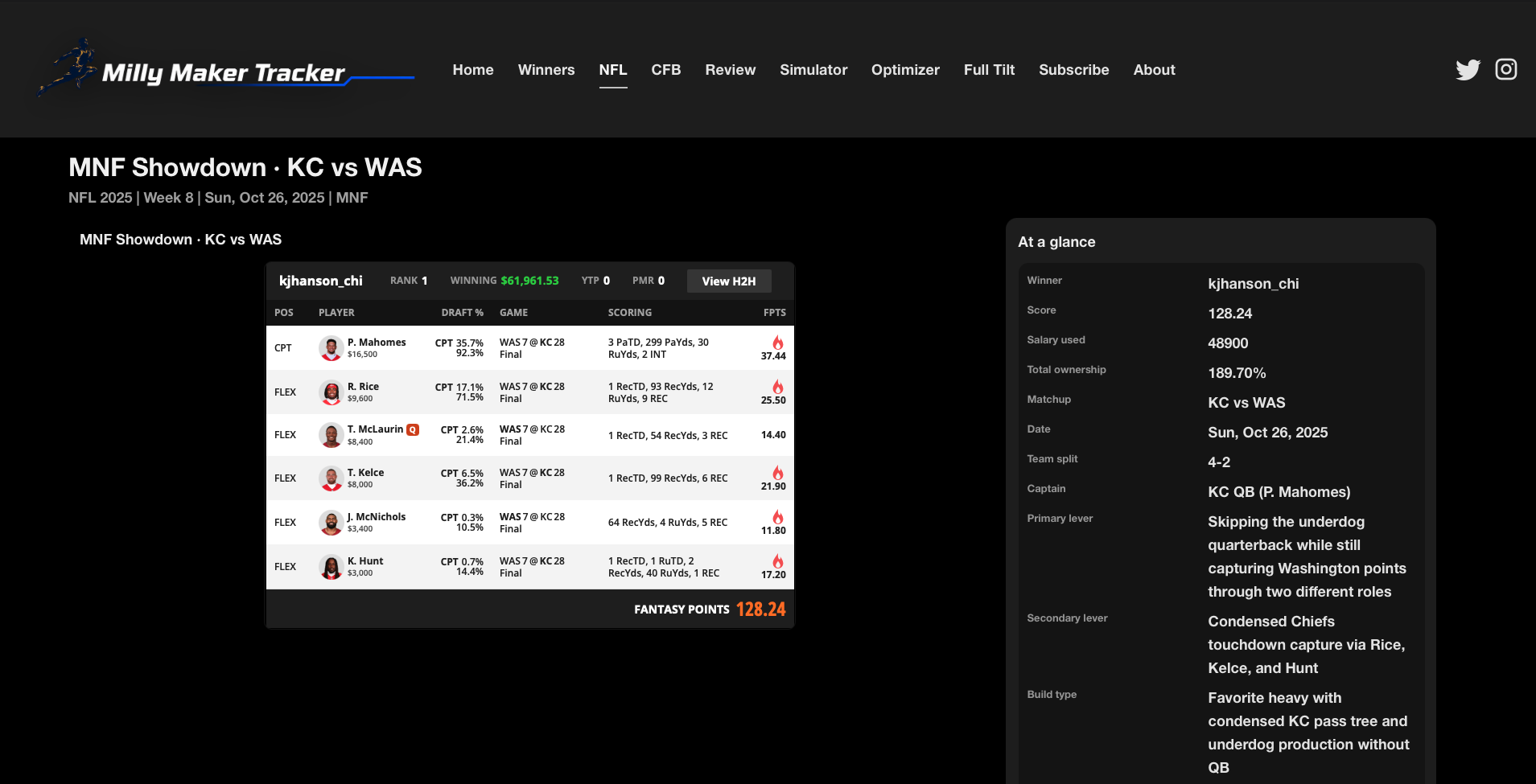Screen dimensions: 1536x784
Task: Open the Simulator nav item
Action: pos(813,70)
